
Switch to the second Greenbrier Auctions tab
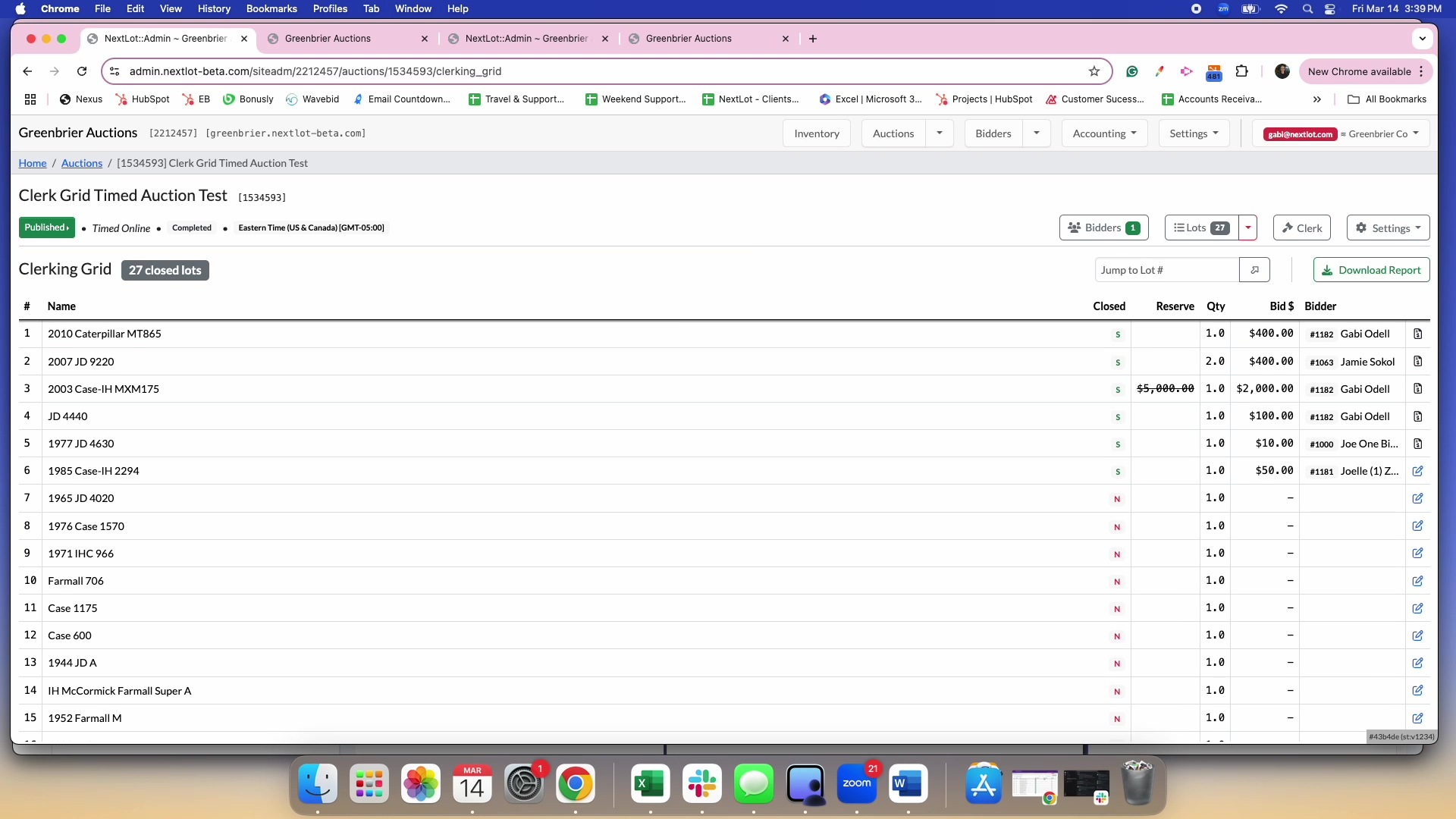pos(690,39)
